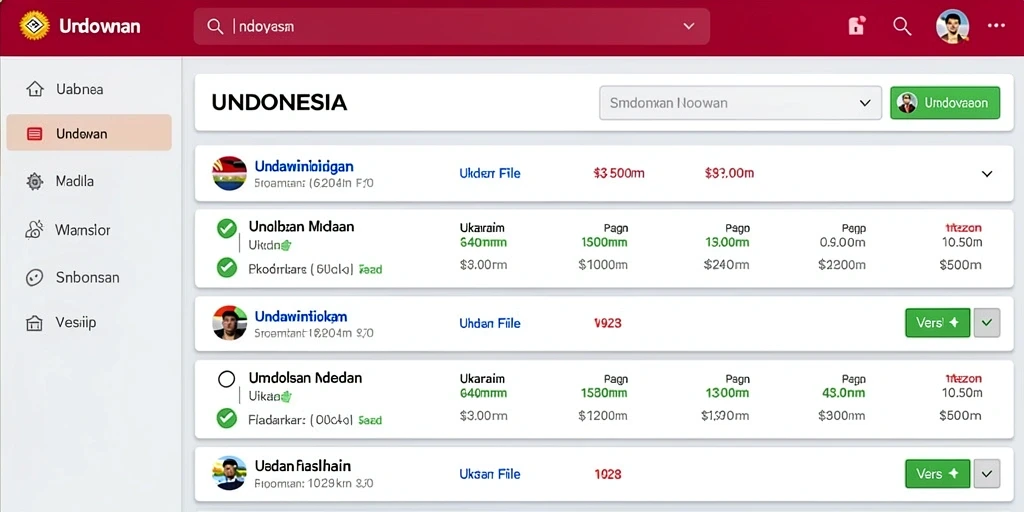Click the Uadan fiaslhain row title
The image size is (1024, 512).
click(x=302, y=466)
